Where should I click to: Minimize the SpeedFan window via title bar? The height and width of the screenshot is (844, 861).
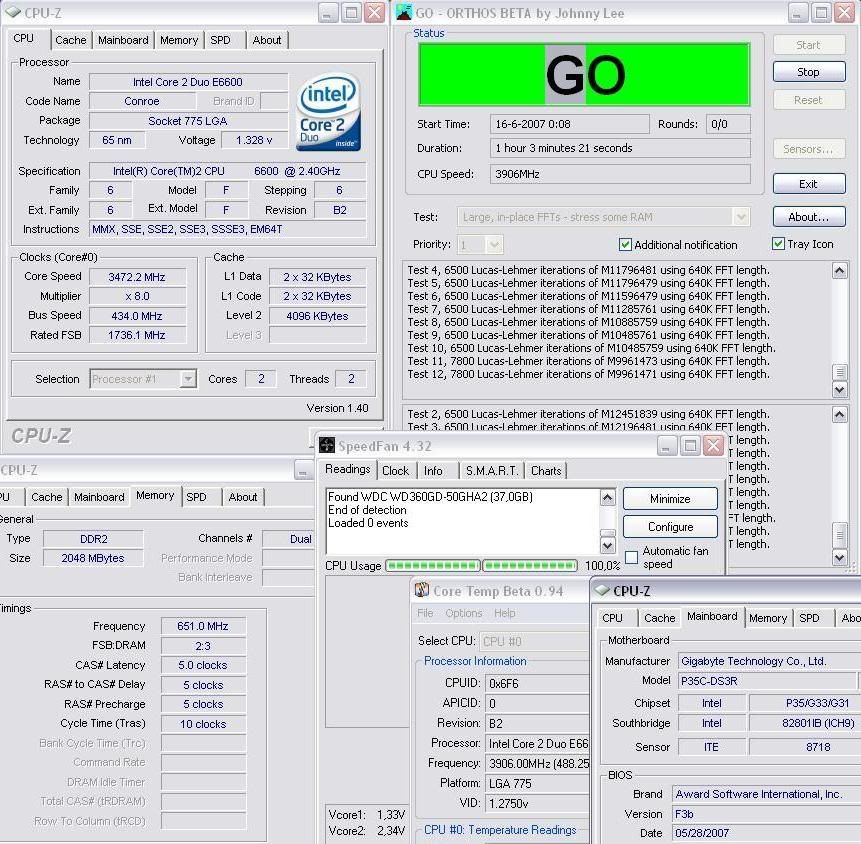pos(667,446)
